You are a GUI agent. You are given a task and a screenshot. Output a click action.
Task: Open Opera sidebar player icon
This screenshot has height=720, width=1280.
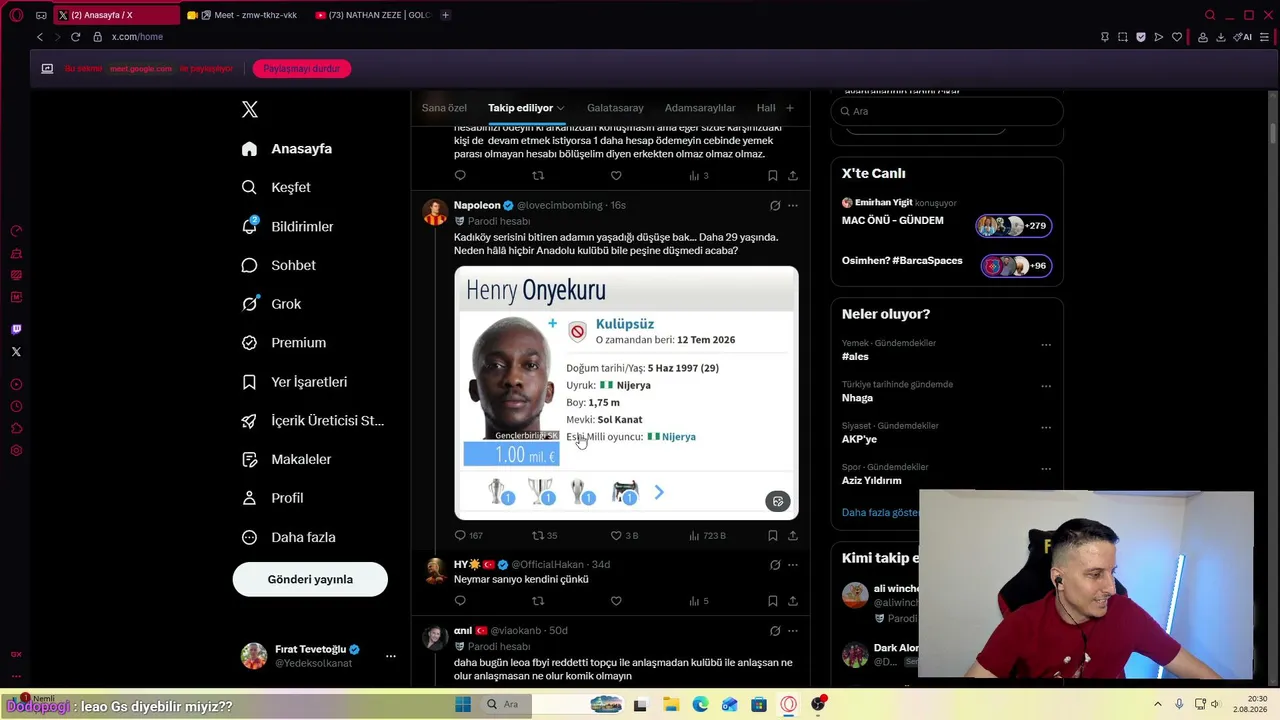pos(16,384)
